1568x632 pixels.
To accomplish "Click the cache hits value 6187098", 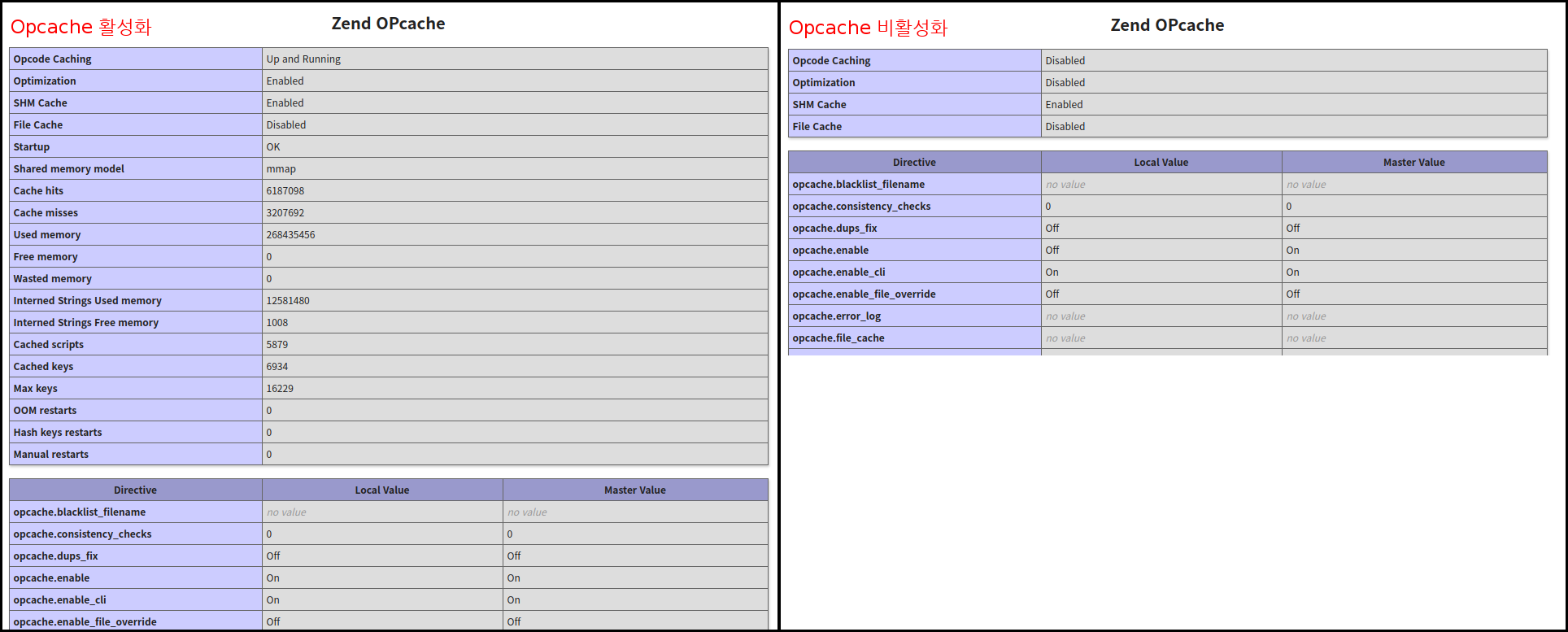I will [x=285, y=190].
